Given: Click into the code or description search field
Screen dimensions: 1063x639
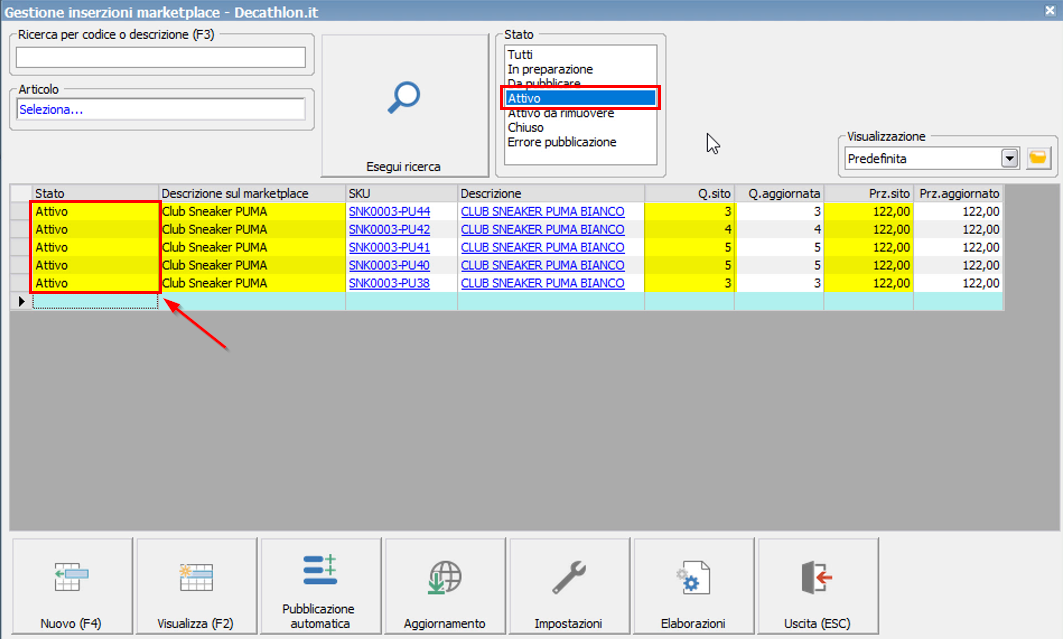Looking at the screenshot, I should pyautogui.click(x=160, y=57).
